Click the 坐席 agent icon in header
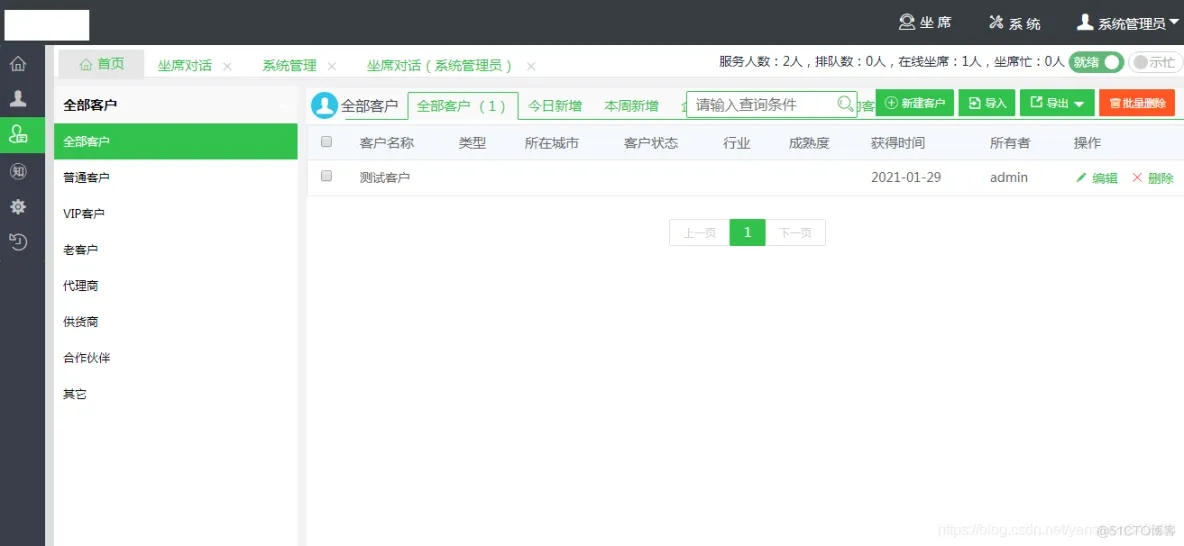 (x=907, y=23)
